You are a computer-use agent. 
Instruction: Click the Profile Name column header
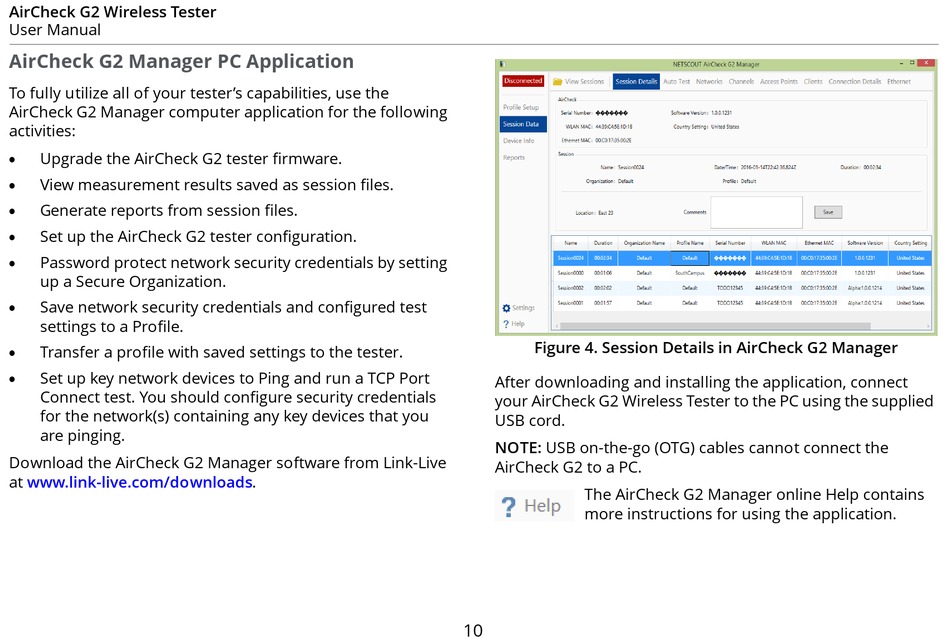pos(690,243)
